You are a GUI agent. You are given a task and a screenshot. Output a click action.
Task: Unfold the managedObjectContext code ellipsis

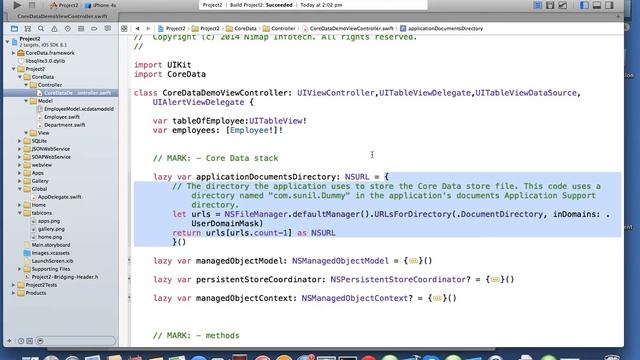438,298
